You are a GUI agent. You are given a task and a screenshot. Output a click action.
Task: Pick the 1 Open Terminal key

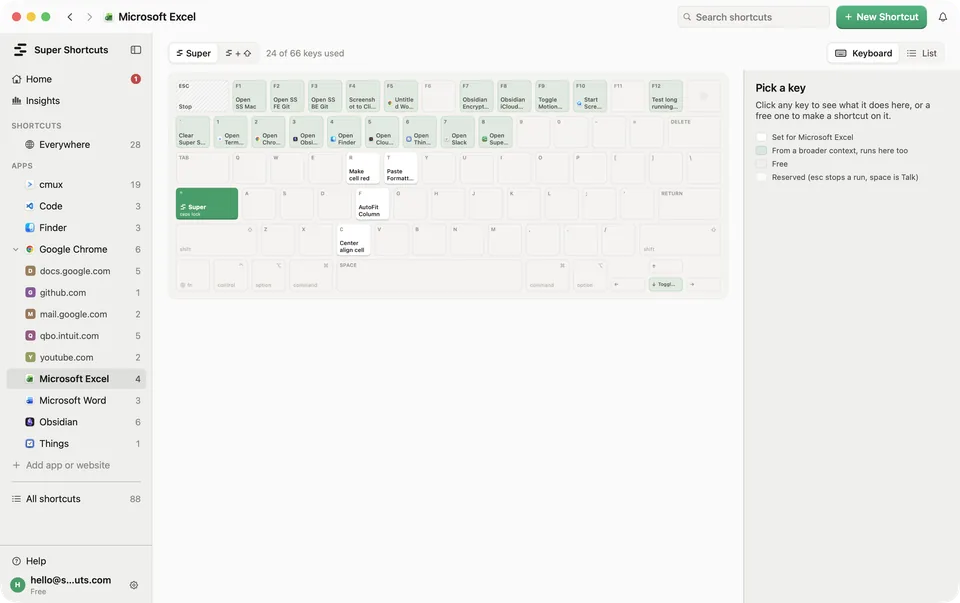coord(230,132)
